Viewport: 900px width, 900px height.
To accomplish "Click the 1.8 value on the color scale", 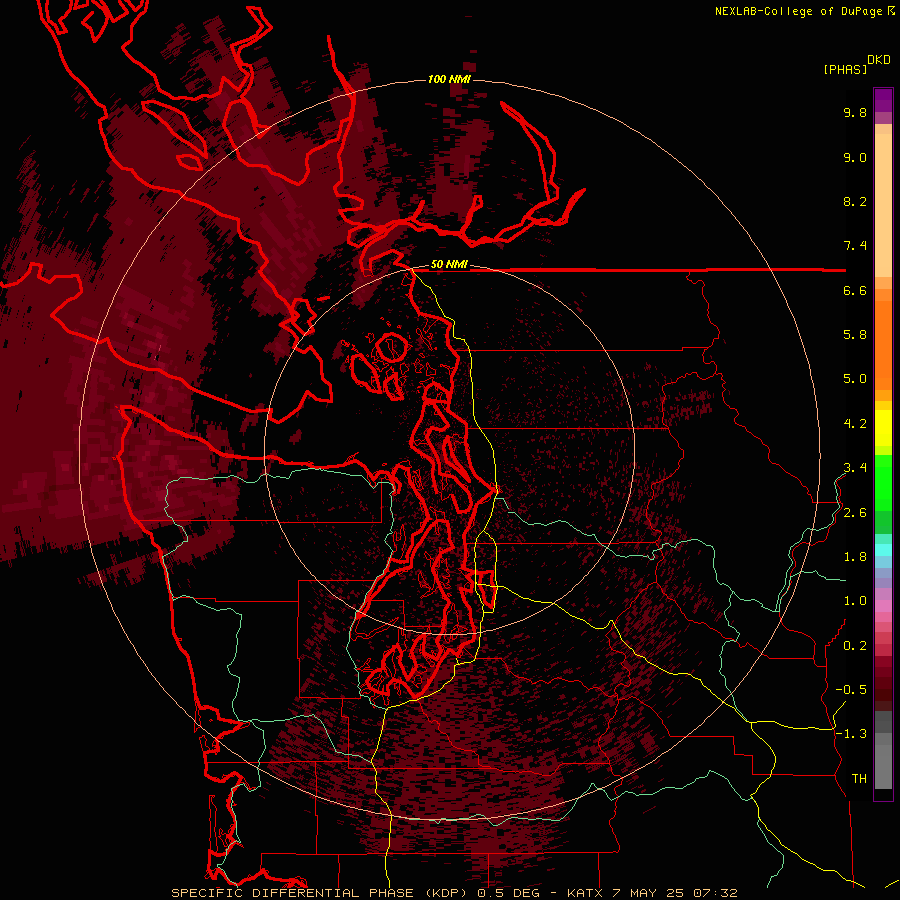I will pos(855,557).
